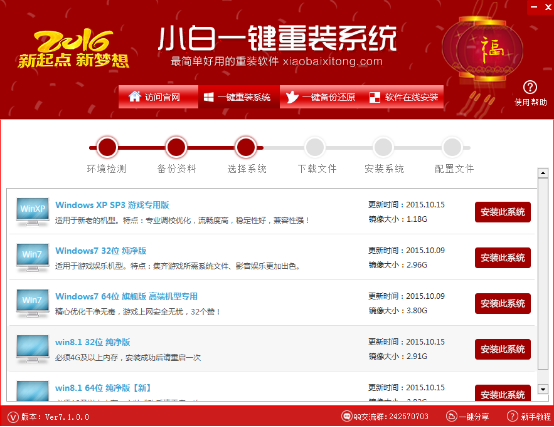Open win8.1 32位 纯净版 title link

click(93, 342)
